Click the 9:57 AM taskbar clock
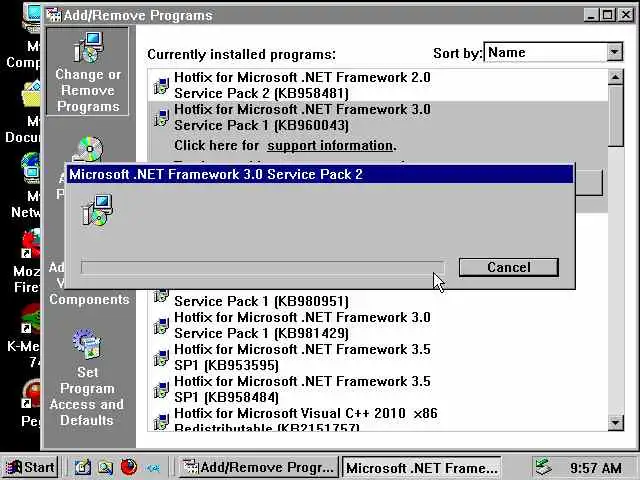Image resolution: width=640 pixels, height=480 pixels. pyautogui.click(x=596, y=468)
